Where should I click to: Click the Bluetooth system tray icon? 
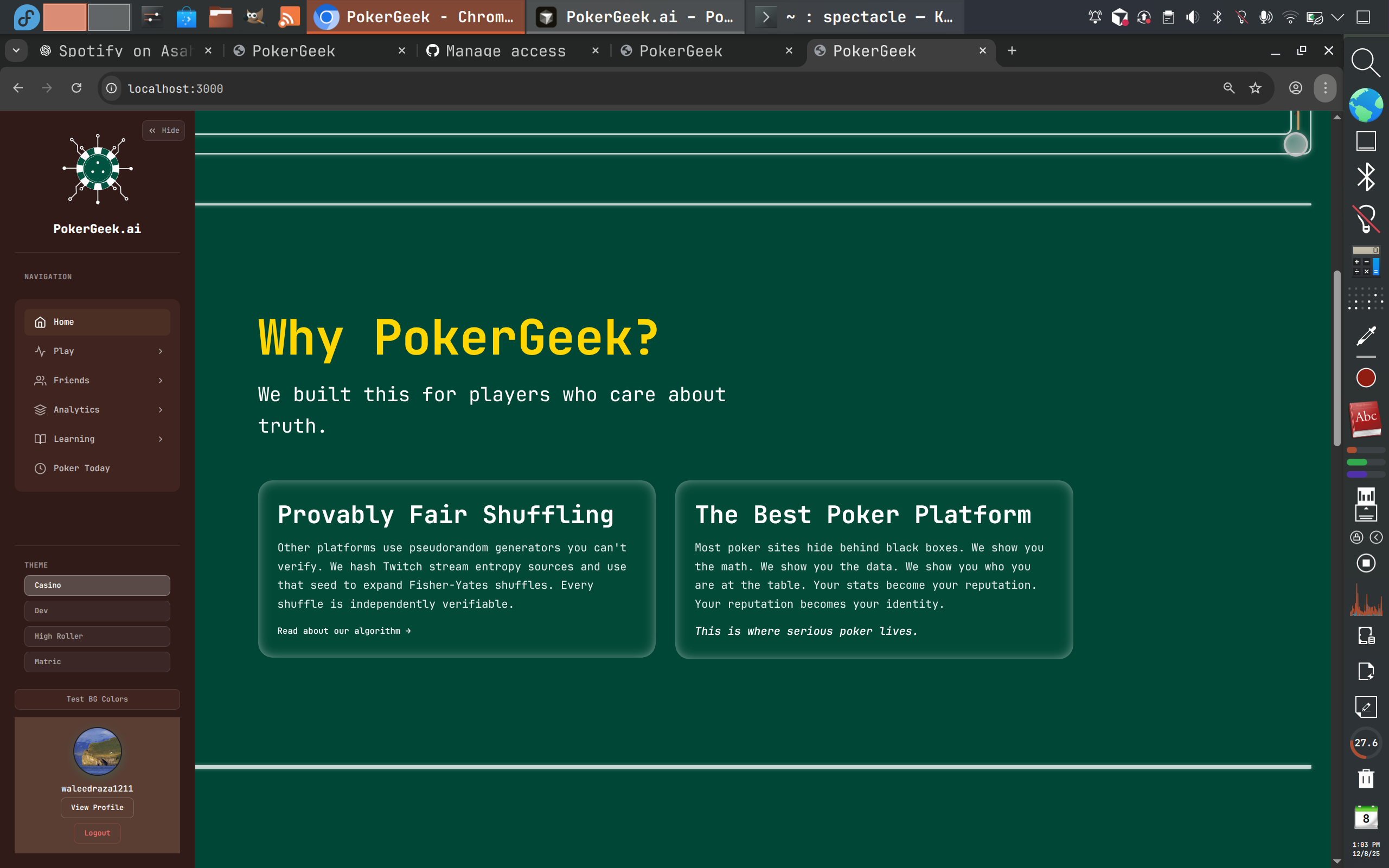click(1217, 17)
